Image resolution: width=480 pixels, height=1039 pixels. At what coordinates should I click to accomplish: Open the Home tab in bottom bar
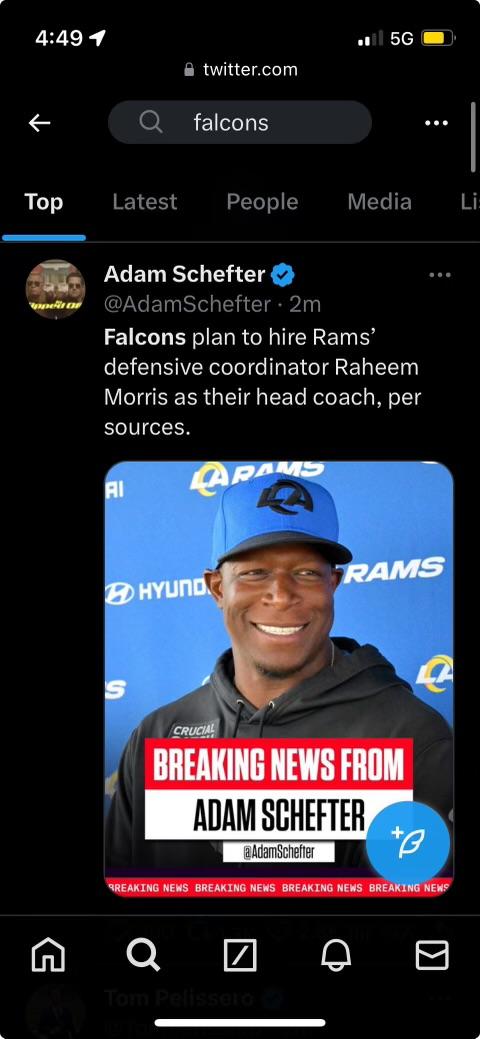click(x=49, y=956)
